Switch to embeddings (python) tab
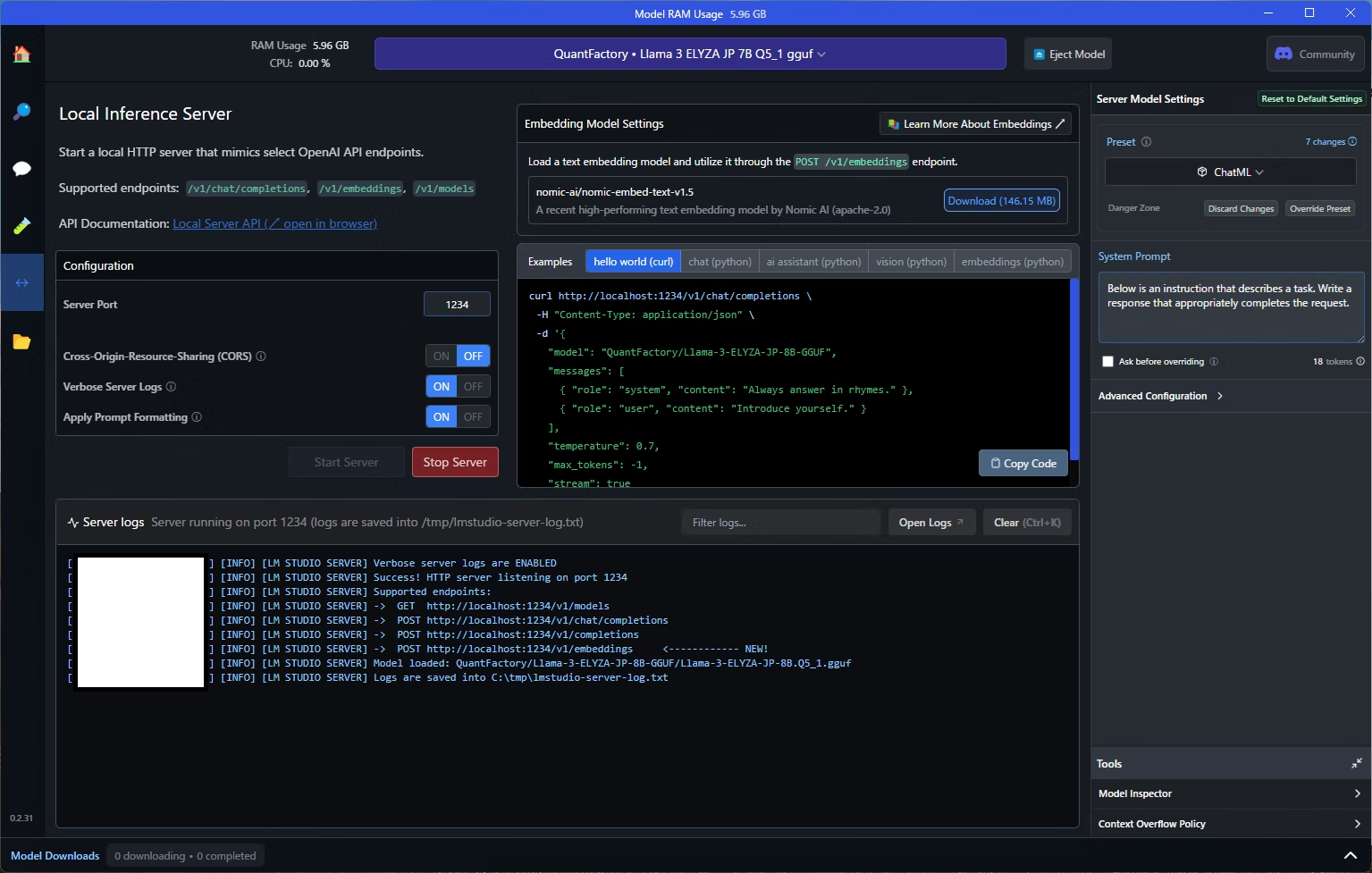This screenshot has height=873, width=1372. point(1012,261)
